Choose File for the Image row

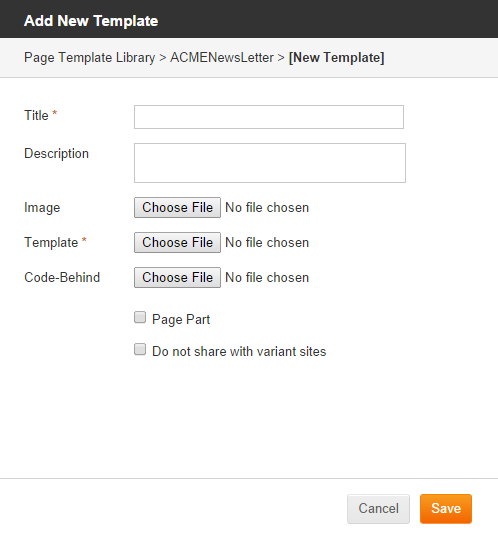point(177,208)
